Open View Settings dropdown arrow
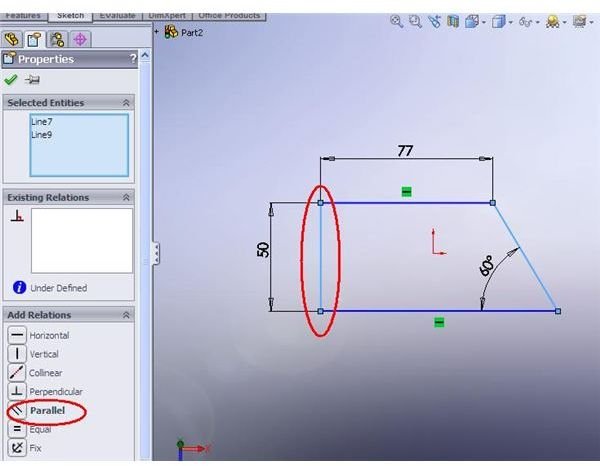 tap(591, 23)
